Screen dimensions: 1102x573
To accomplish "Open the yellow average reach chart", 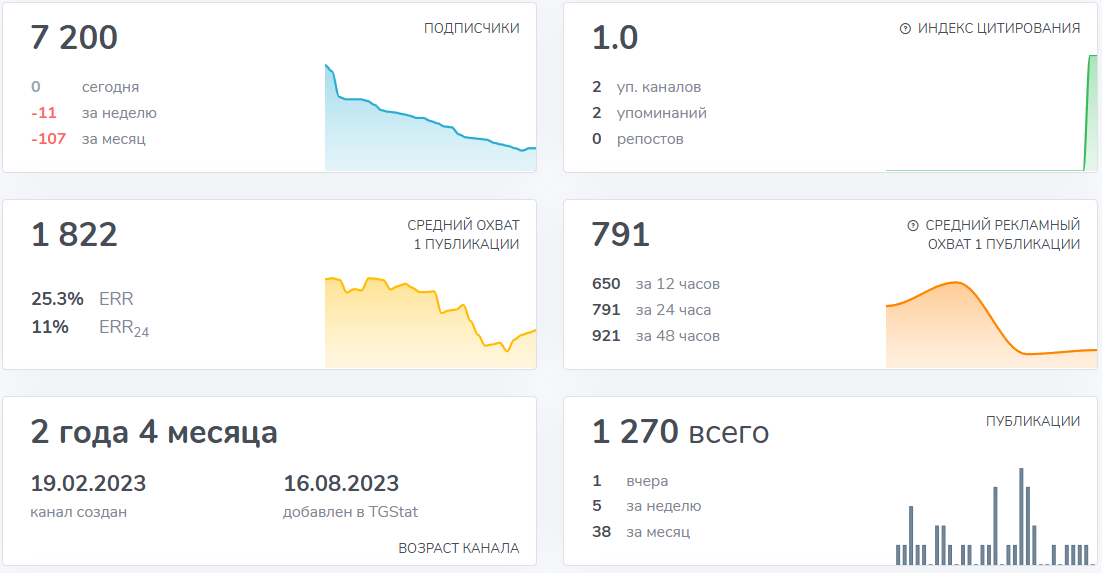I will (x=430, y=322).
